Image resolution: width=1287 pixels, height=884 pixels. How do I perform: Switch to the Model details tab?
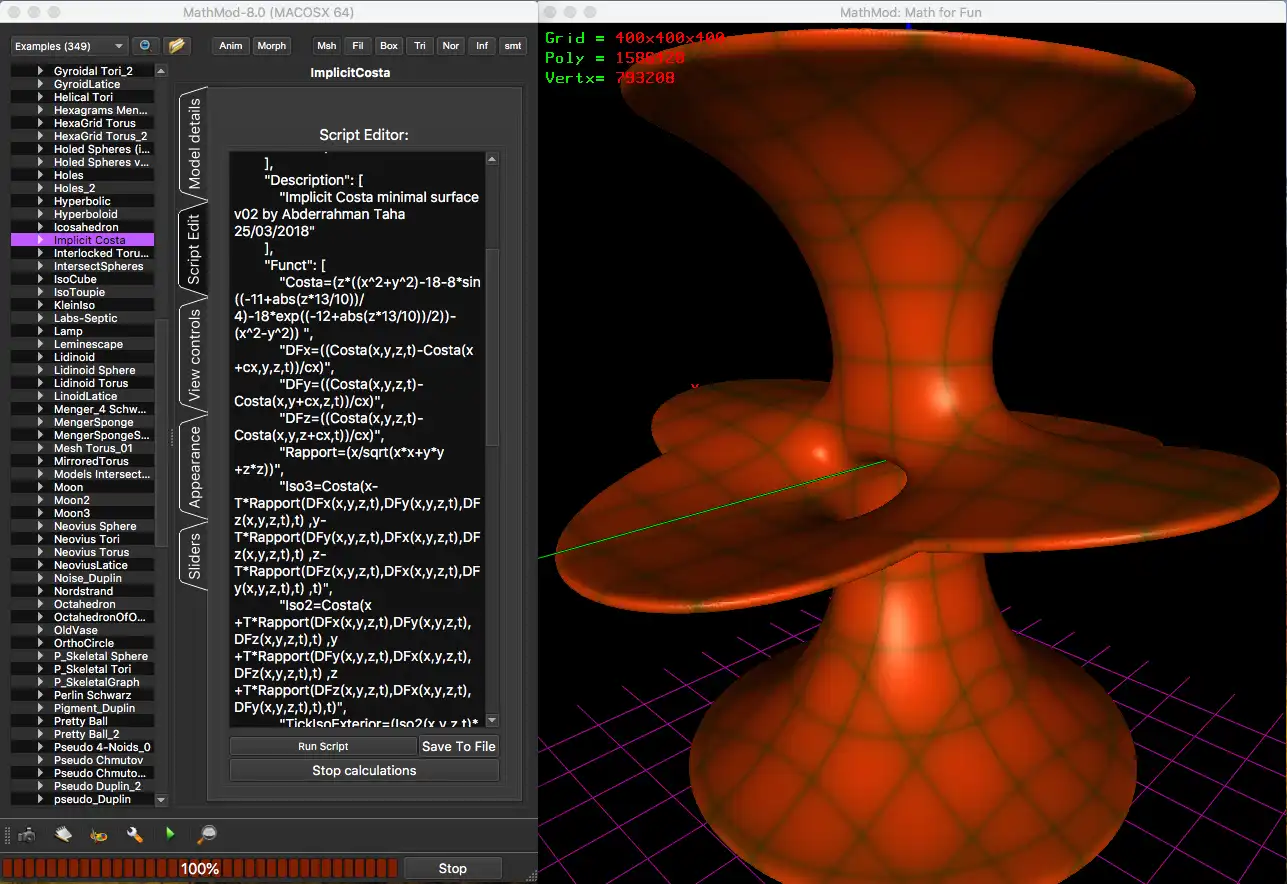point(194,143)
